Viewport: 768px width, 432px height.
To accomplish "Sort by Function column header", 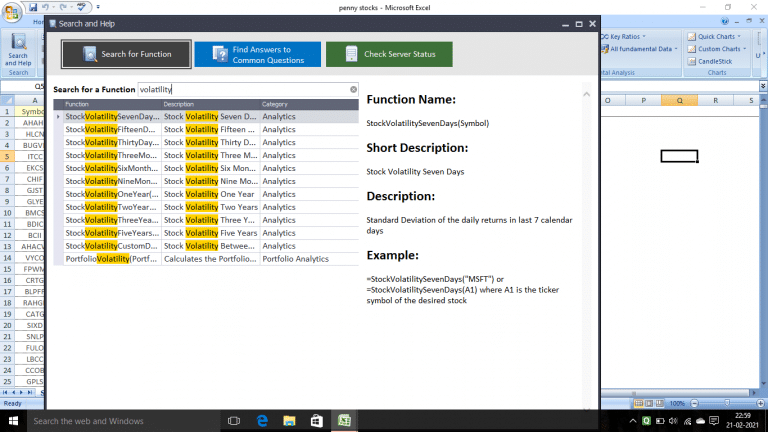I will 113,104.
